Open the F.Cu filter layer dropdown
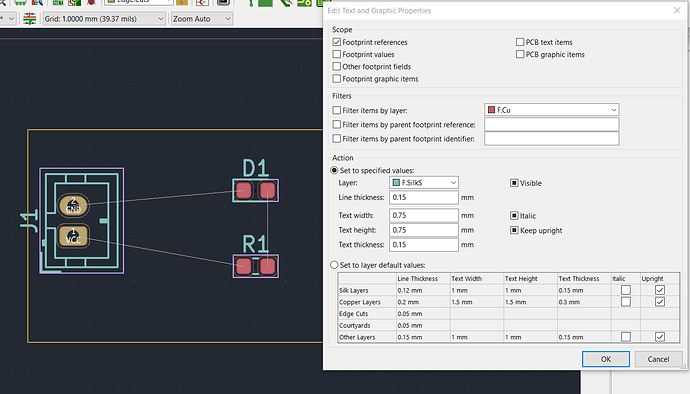Viewport: 690px width, 394px height. click(552, 110)
